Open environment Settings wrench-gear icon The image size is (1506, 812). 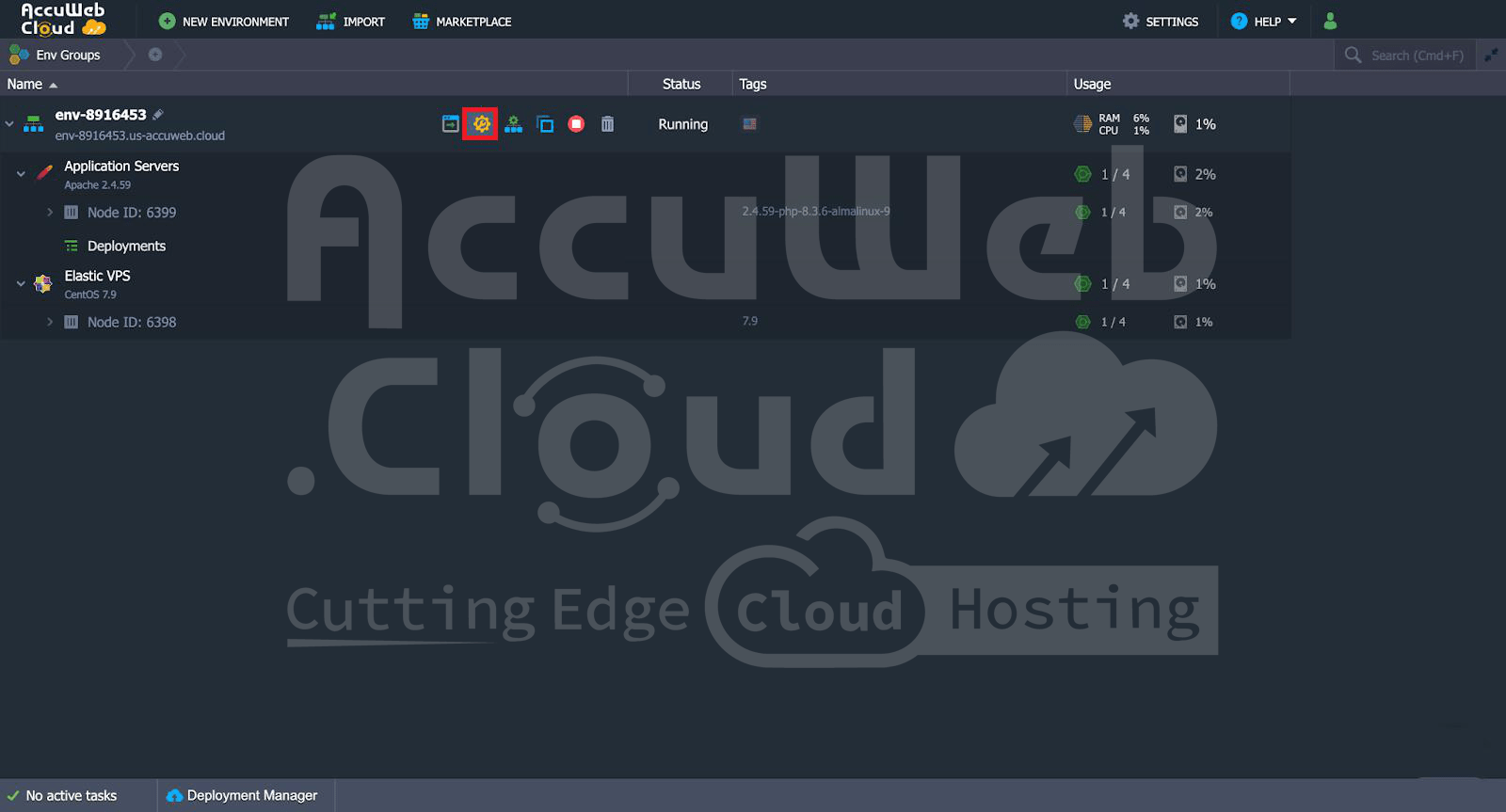[481, 124]
